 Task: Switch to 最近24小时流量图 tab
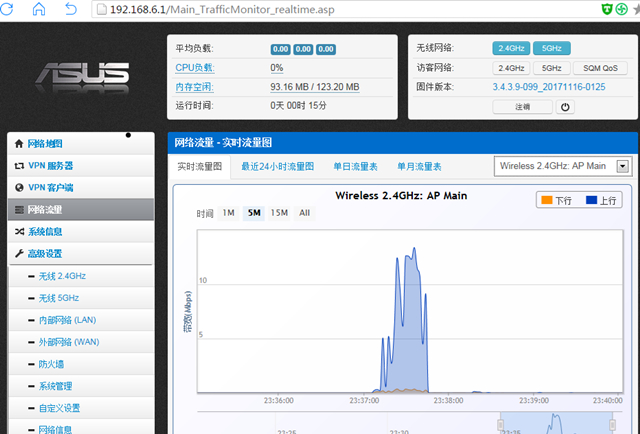point(278,167)
